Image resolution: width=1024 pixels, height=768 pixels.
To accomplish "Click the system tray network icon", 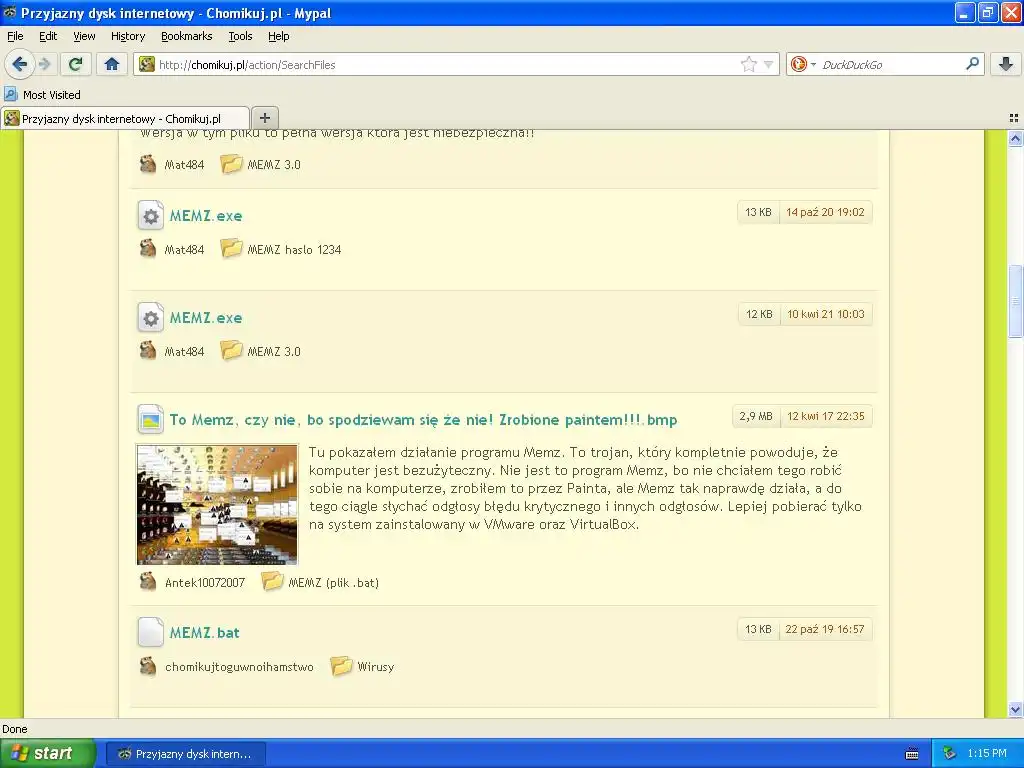I will [x=950, y=754].
